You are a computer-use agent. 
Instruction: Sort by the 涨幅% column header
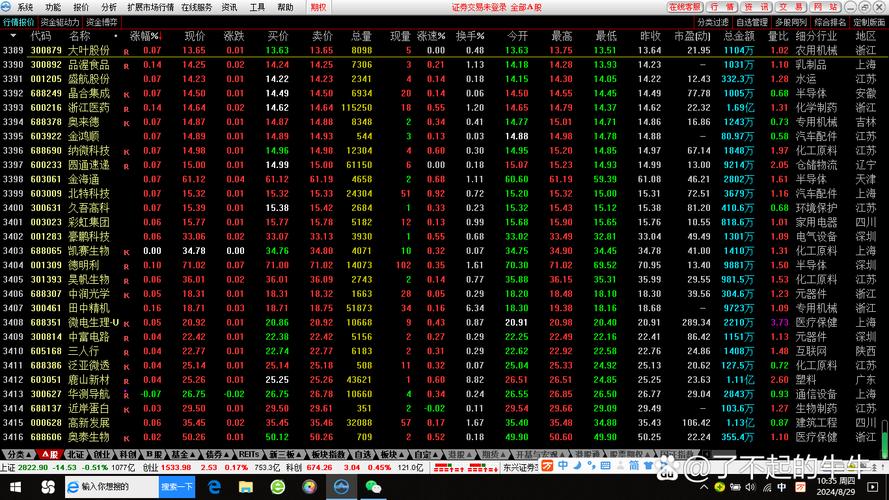click(145, 35)
